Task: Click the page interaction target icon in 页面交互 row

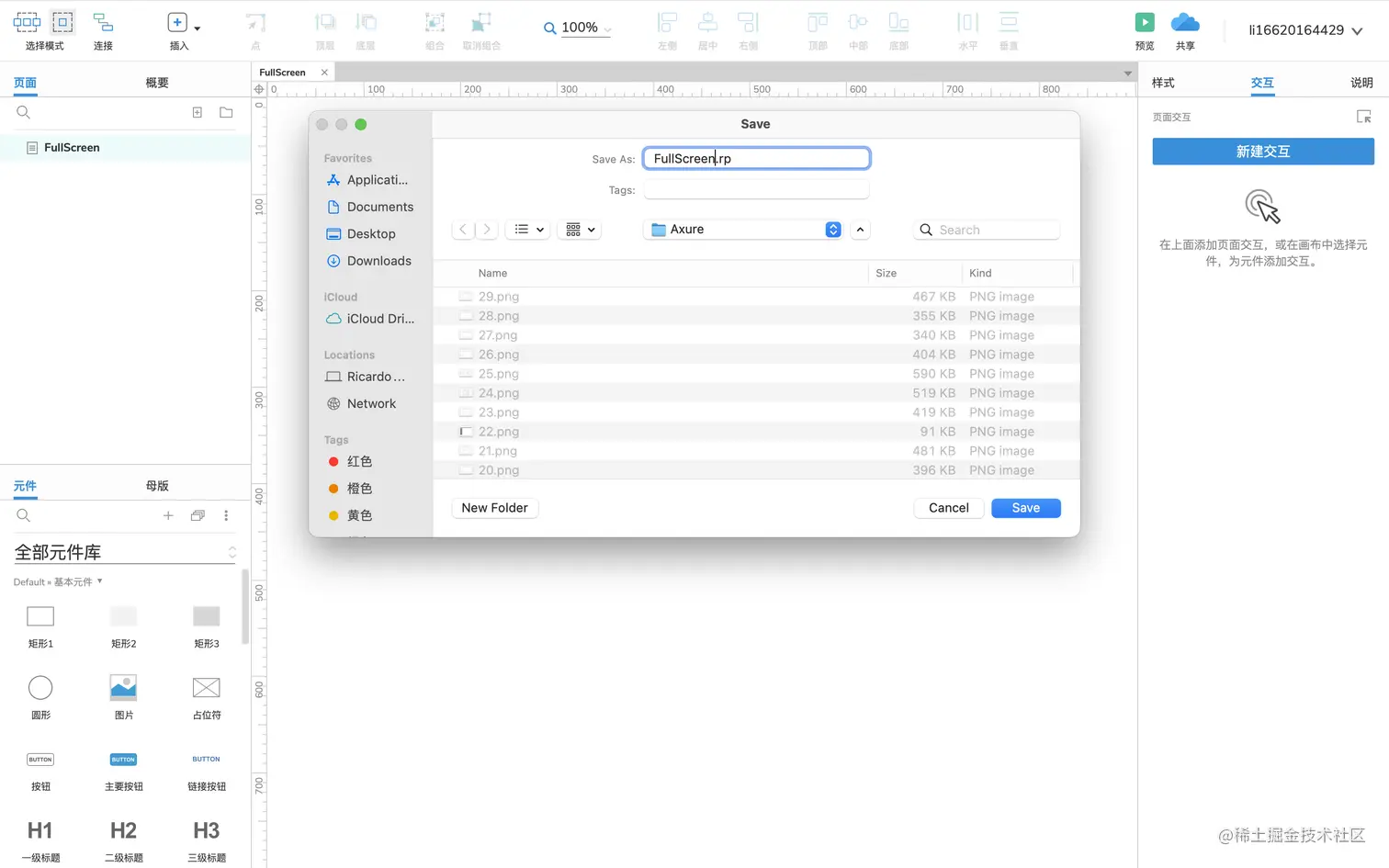Action: click(x=1363, y=117)
